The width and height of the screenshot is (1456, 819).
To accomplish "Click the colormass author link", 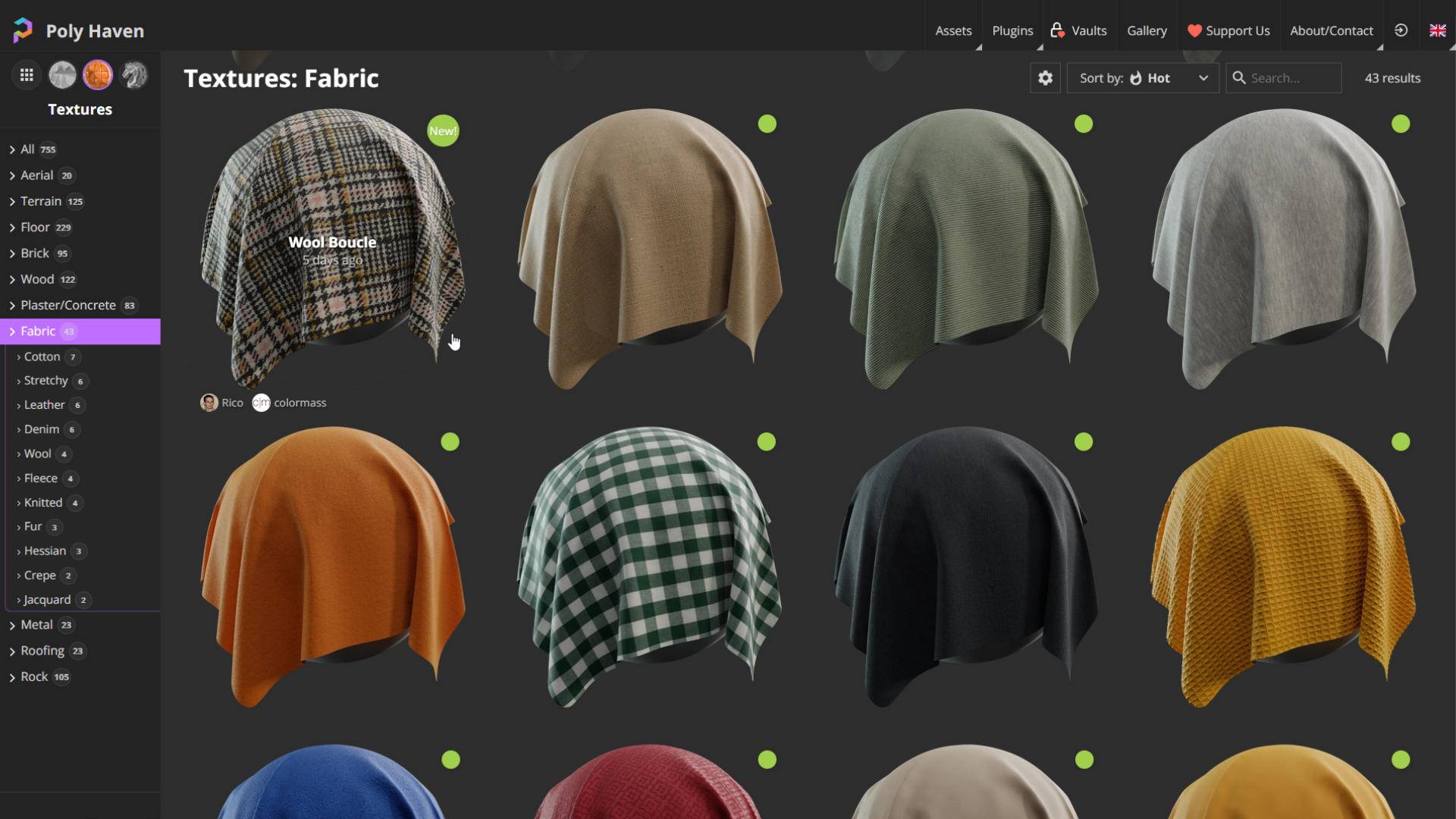I will (x=300, y=403).
